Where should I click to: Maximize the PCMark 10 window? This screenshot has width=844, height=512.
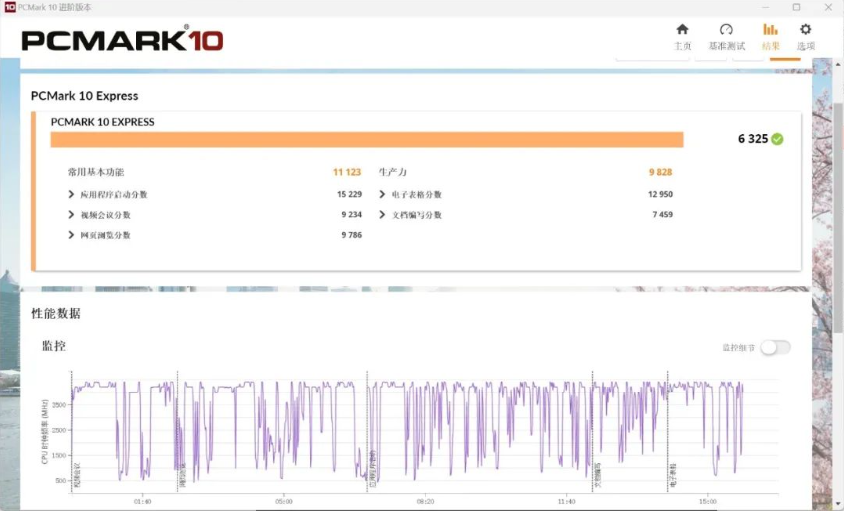(x=796, y=7)
